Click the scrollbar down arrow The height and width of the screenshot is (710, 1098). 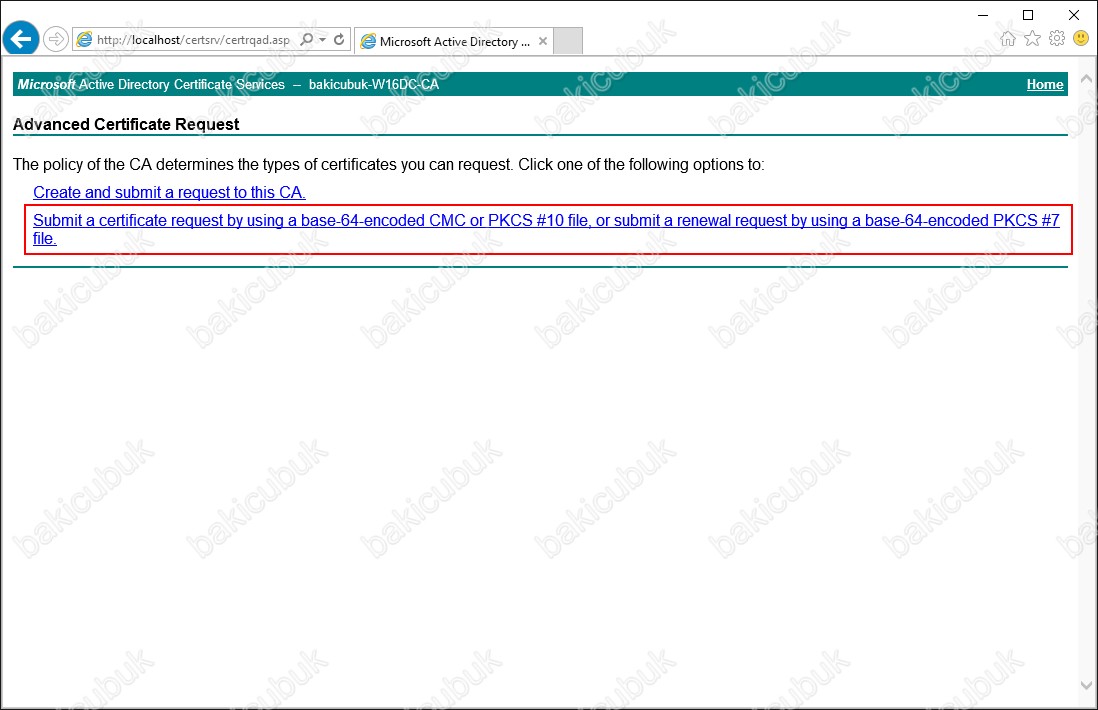1086,685
